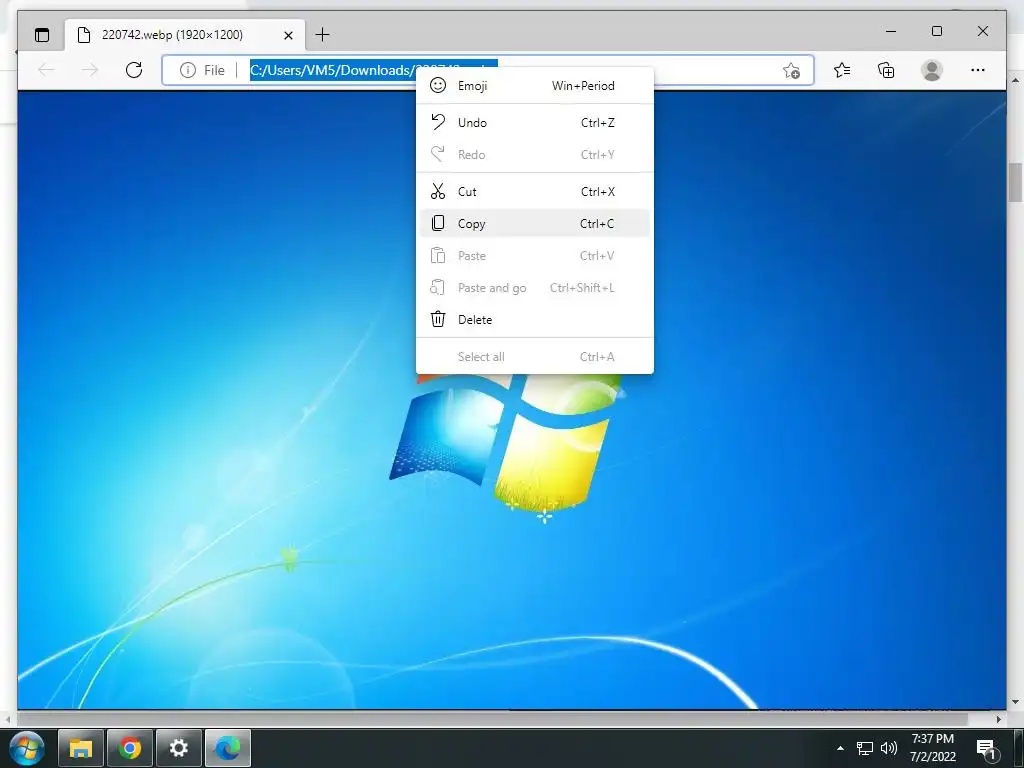Click the Emoji smiley icon
Viewport: 1024px width, 768px height.
pyautogui.click(x=438, y=85)
